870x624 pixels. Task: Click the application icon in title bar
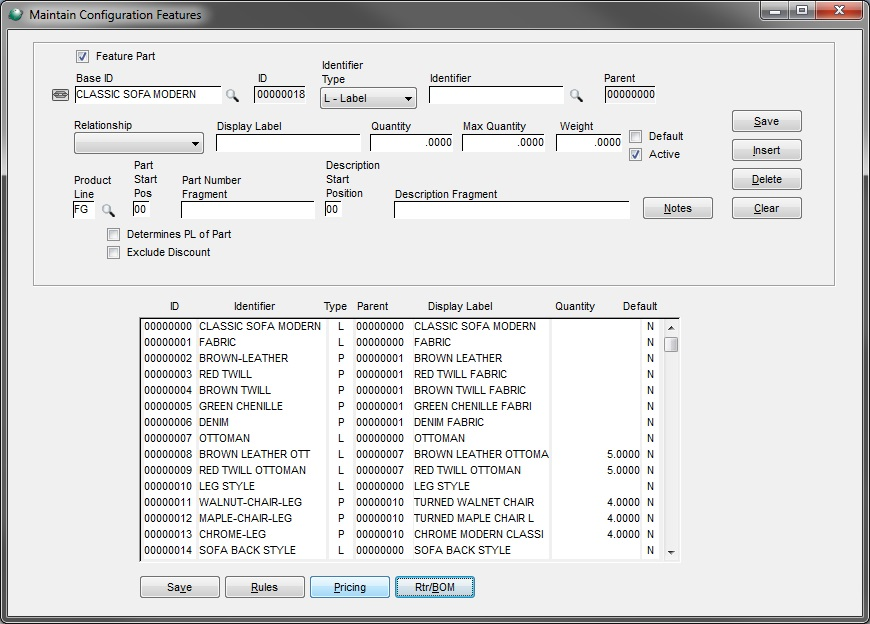pyautogui.click(x=16, y=14)
